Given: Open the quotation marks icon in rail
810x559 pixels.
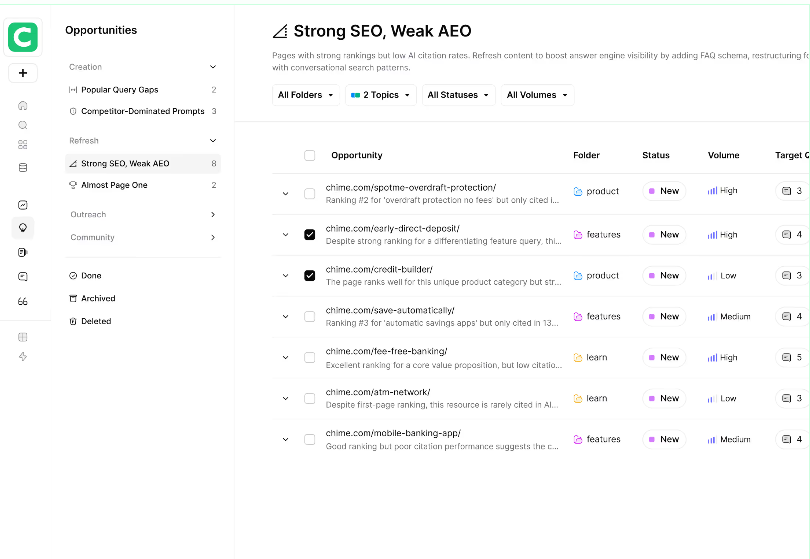Looking at the screenshot, I should coord(23,301).
